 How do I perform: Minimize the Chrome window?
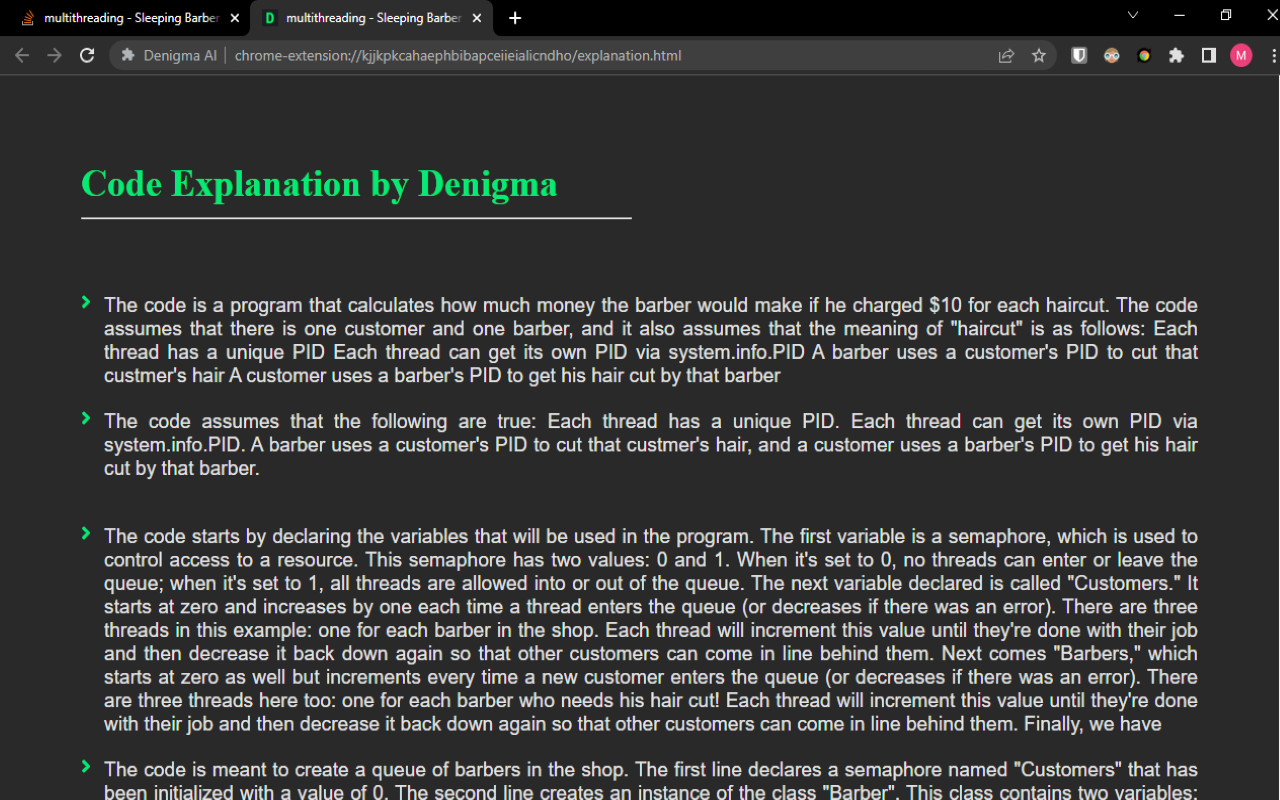(1179, 15)
